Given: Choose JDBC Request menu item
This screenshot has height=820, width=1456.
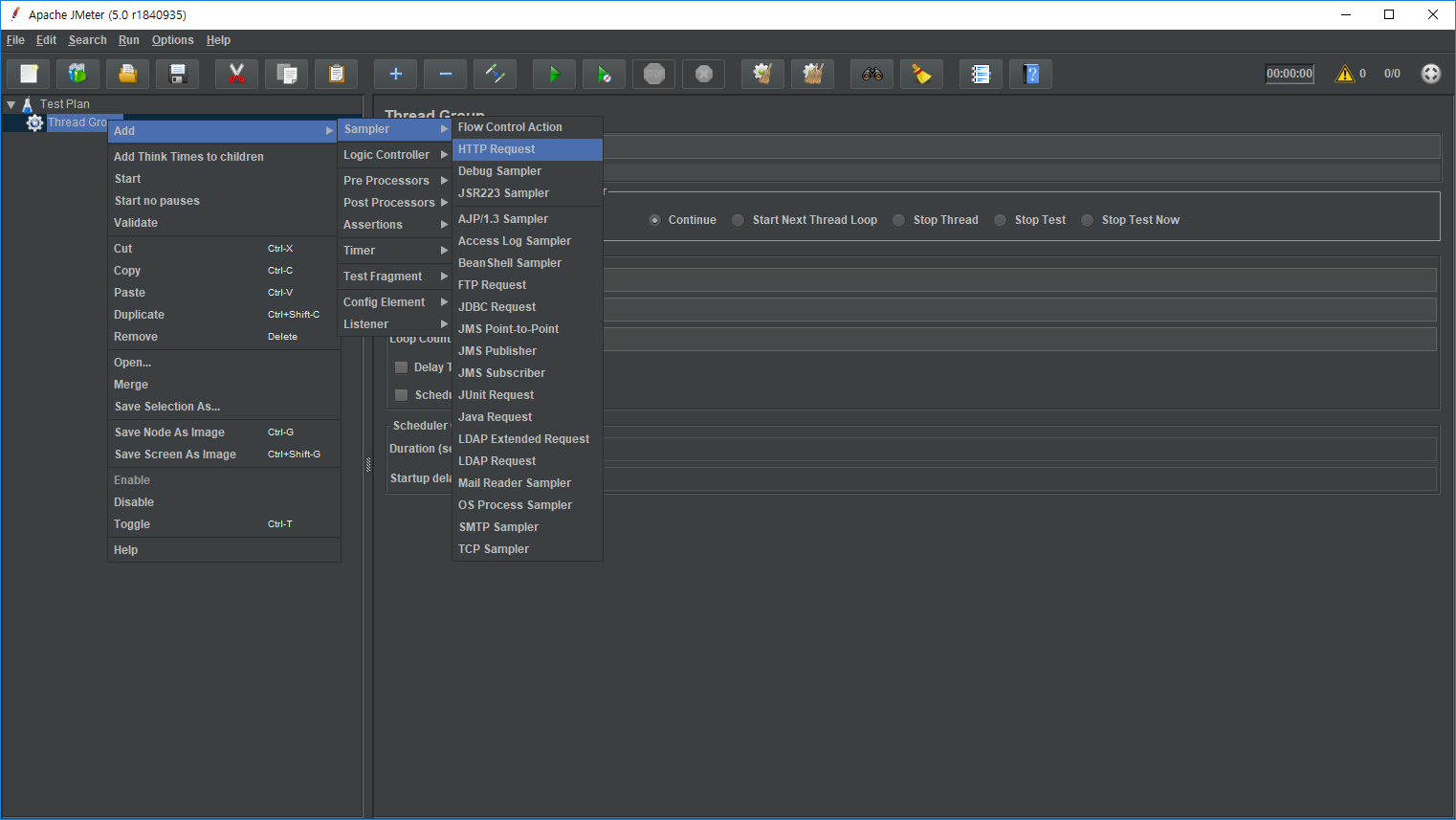Looking at the screenshot, I should pos(527,307).
